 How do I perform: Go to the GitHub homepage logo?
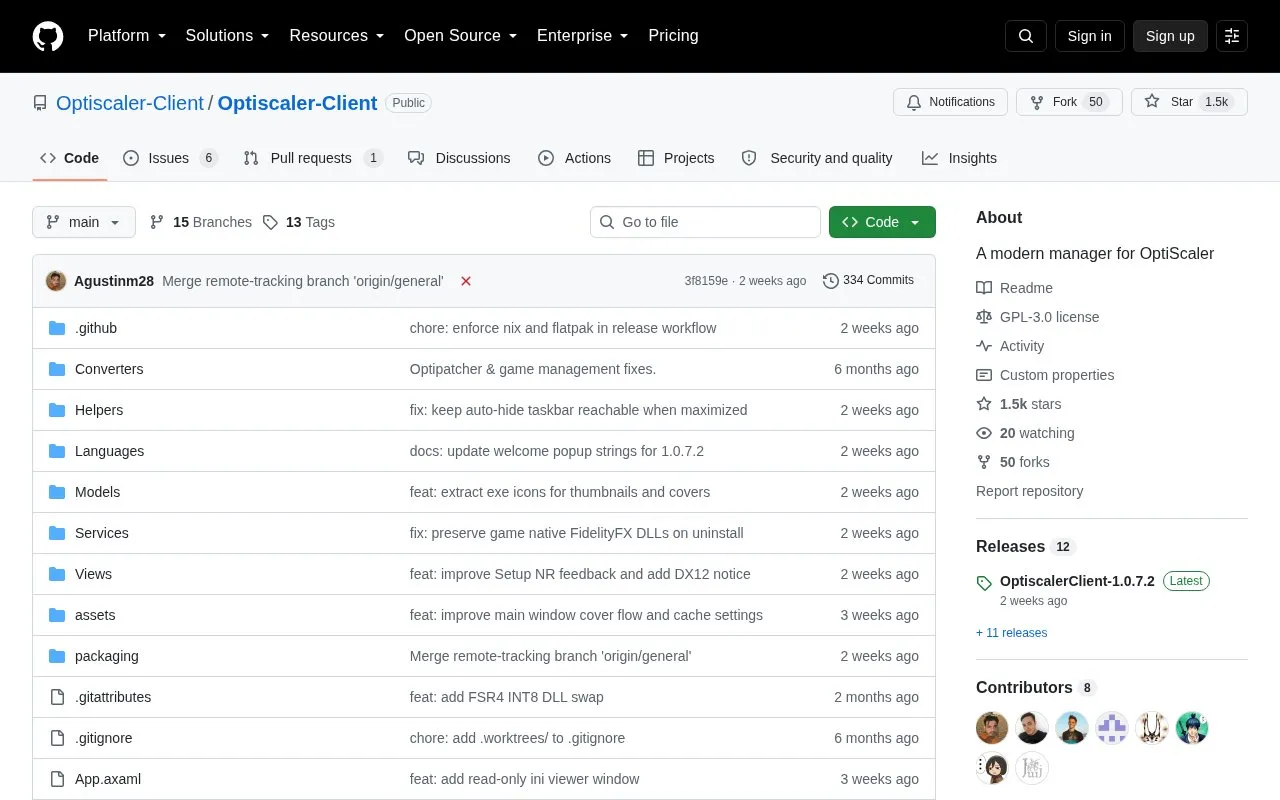[x=48, y=36]
